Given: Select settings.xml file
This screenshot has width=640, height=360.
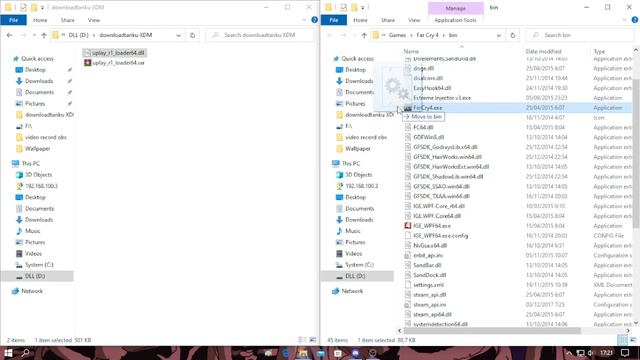Looking at the screenshot, I should point(428,285).
